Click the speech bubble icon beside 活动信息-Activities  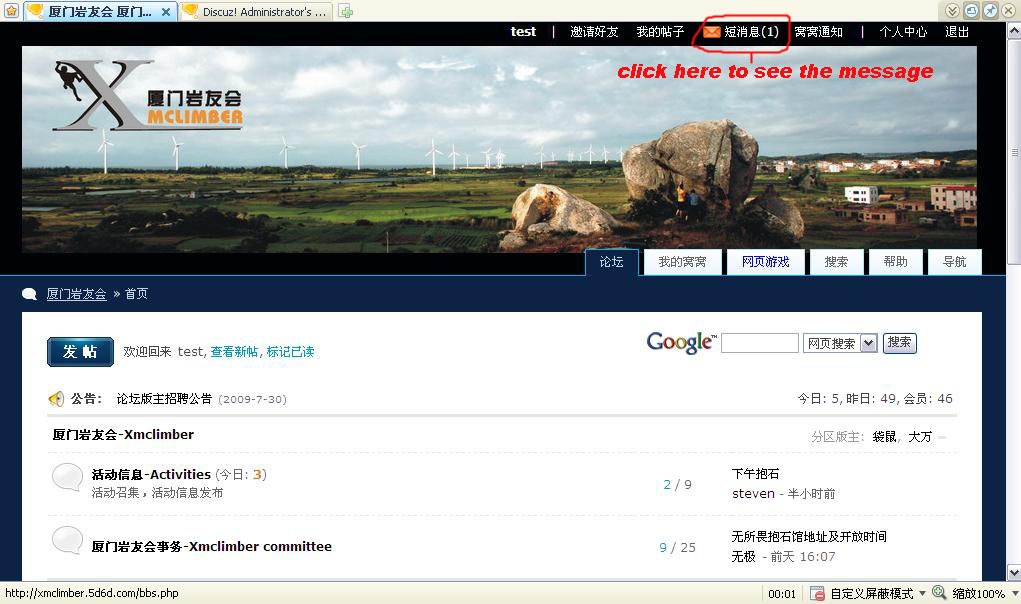[x=67, y=479]
